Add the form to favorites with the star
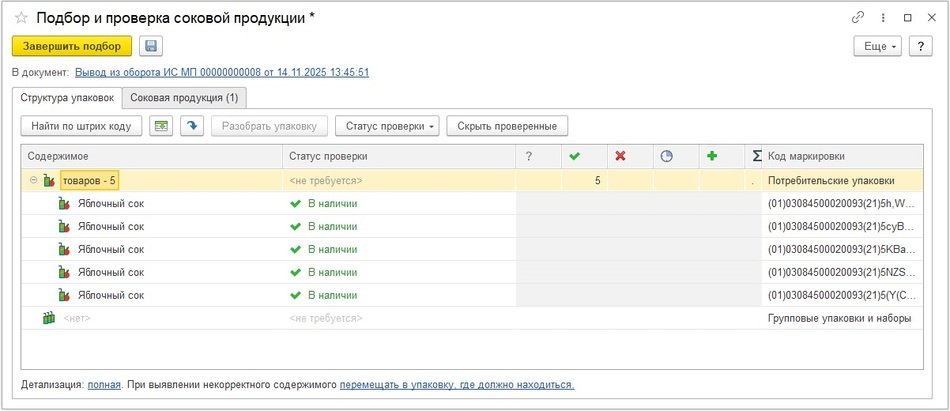Screen dimensions: 950x411 tap(20, 17)
